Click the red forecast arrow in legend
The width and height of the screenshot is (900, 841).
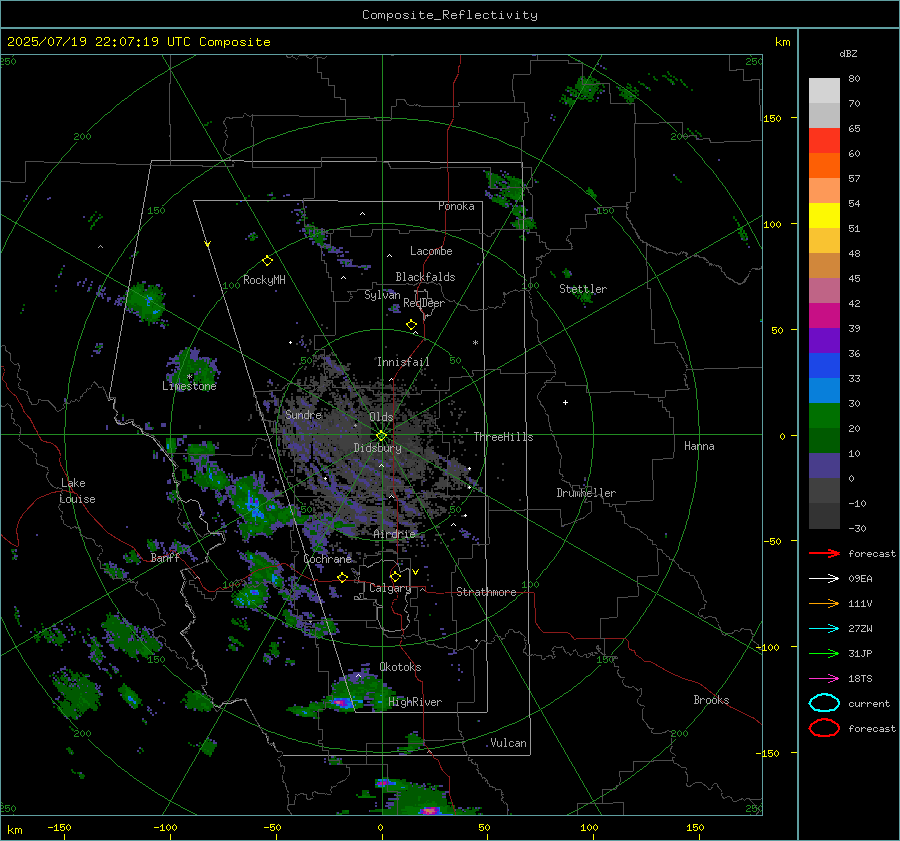click(824, 553)
